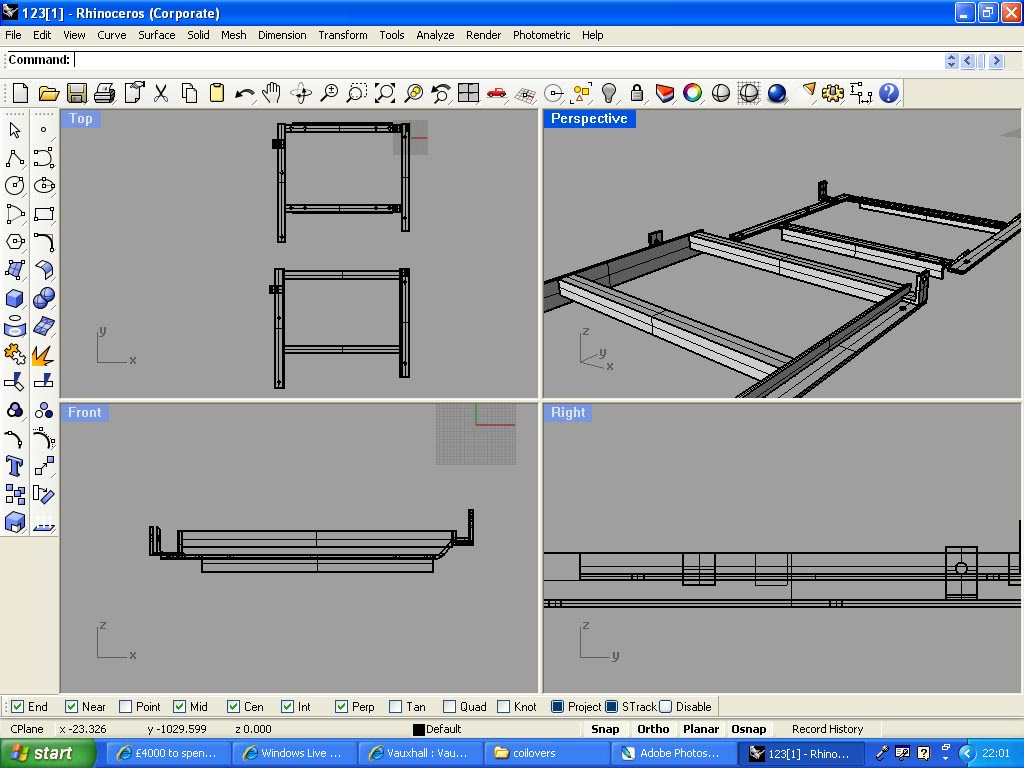Click the Command input field

click(500, 60)
